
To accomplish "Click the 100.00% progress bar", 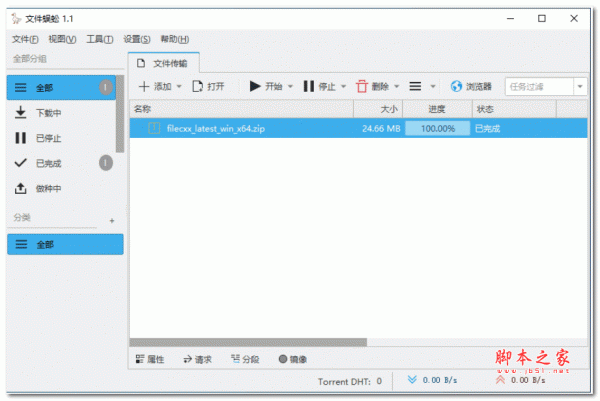I will coord(437,128).
